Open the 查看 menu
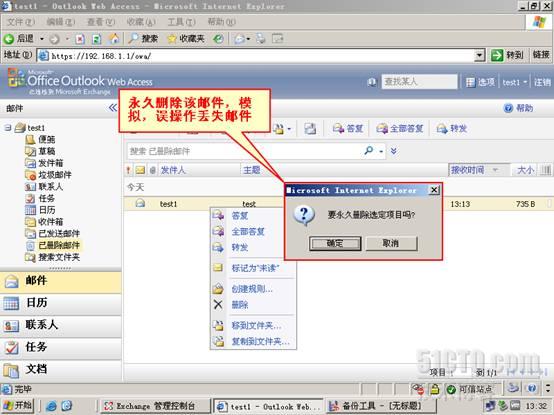 point(101,22)
